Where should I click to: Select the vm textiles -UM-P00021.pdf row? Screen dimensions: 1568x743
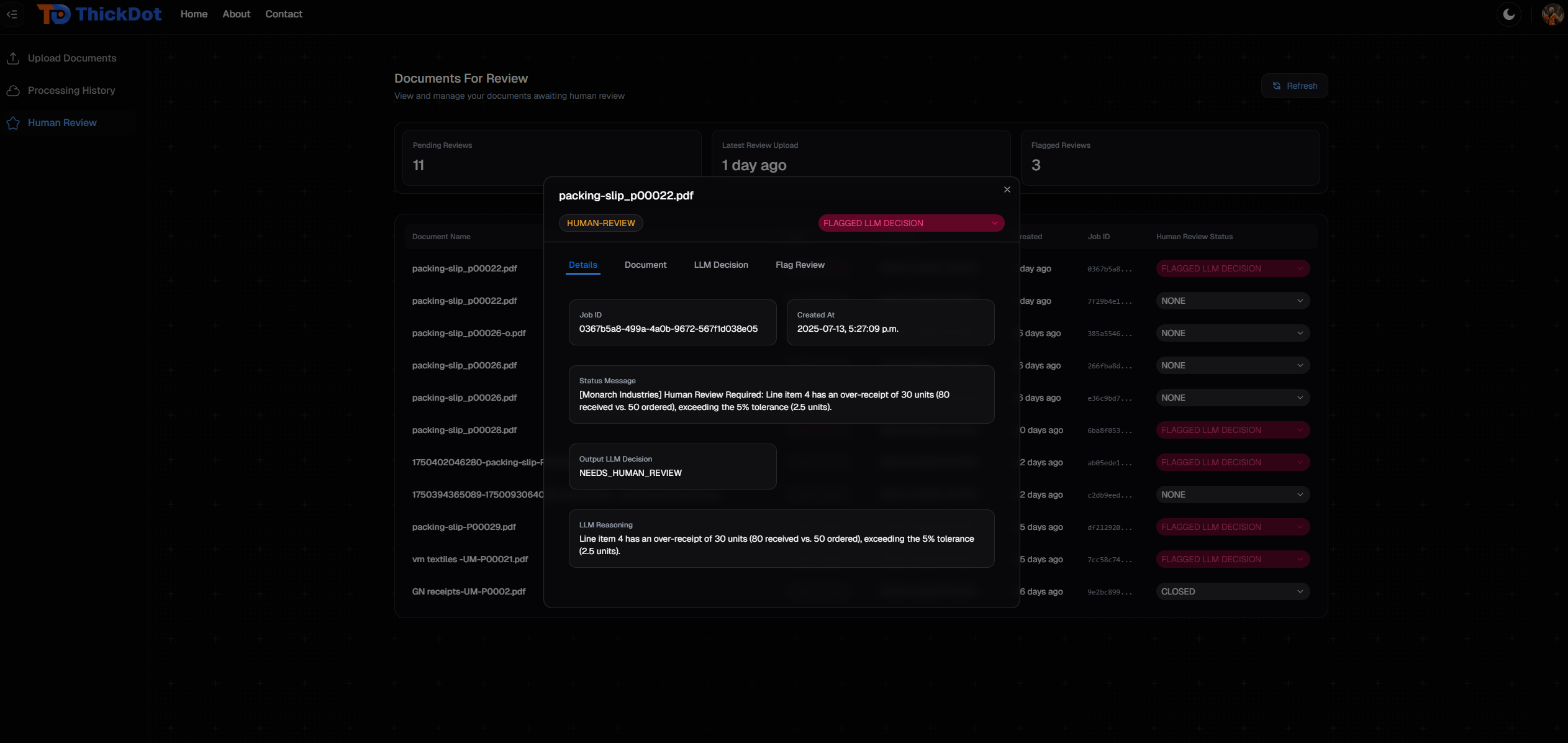coord(469,559)
